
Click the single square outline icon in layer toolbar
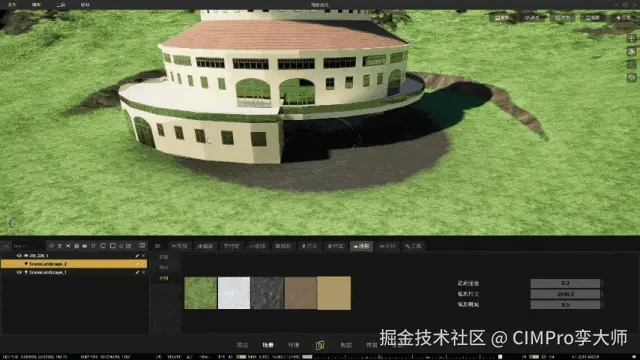pyautogui.click(x=113, y=246)
